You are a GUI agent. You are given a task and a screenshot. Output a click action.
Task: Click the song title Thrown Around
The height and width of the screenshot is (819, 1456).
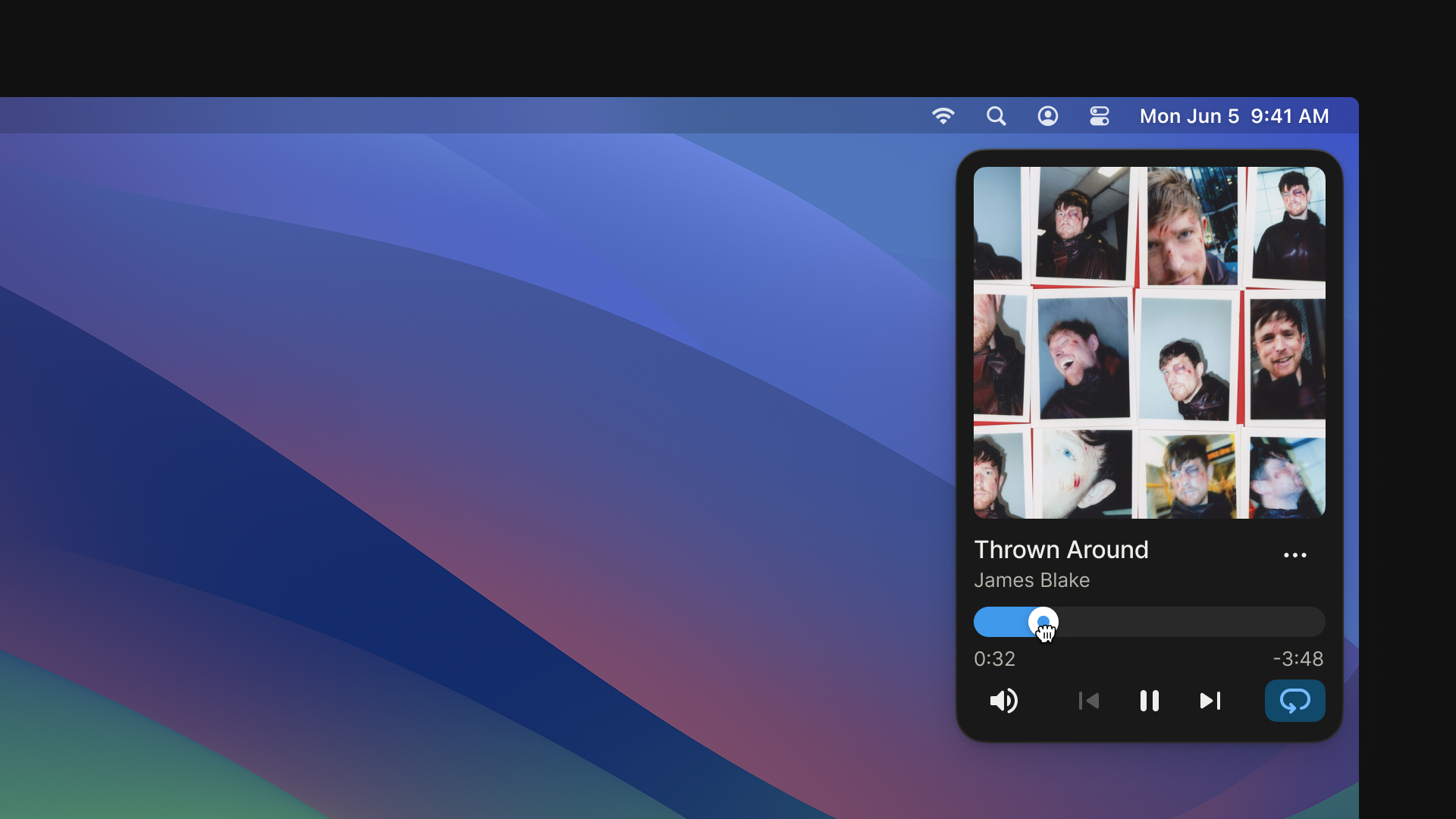[1061, 550]
